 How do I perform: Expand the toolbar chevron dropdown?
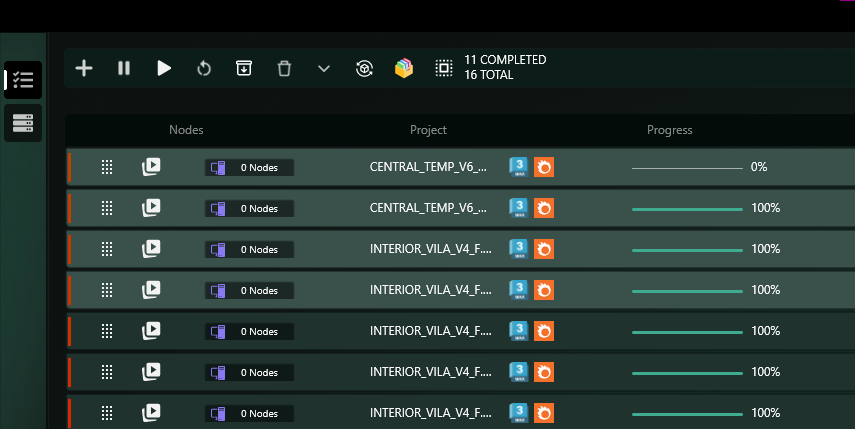click(x=324, y=69)
